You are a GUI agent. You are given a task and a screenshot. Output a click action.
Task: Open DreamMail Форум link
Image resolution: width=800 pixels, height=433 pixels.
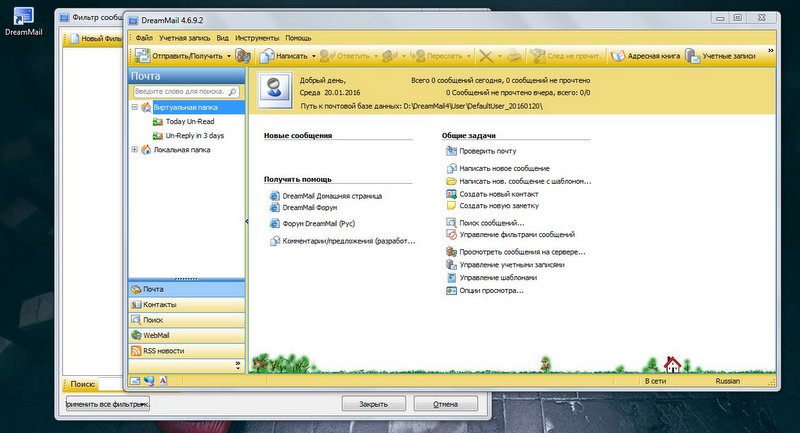click(310, 208)
